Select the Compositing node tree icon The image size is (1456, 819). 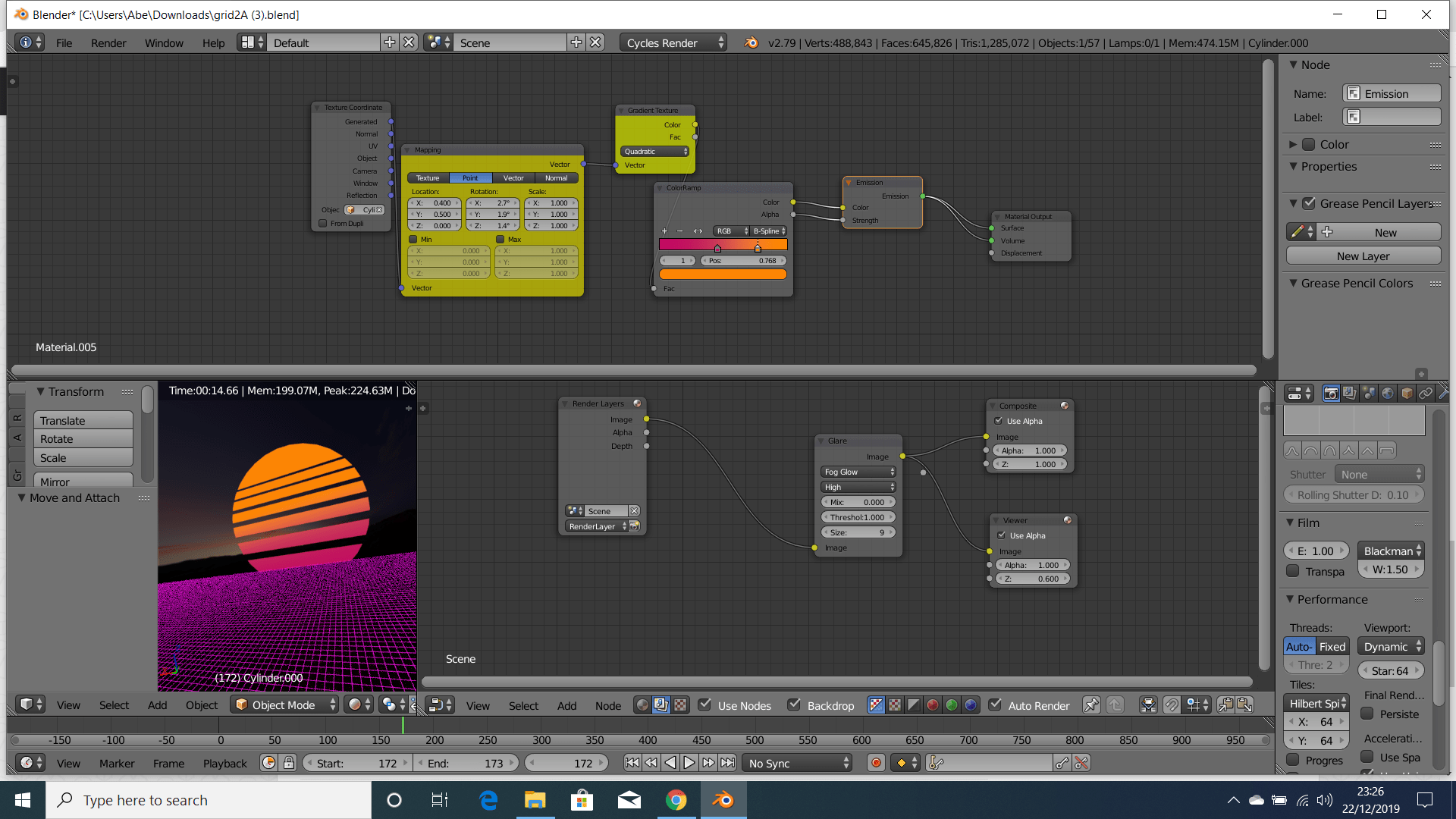660,704
